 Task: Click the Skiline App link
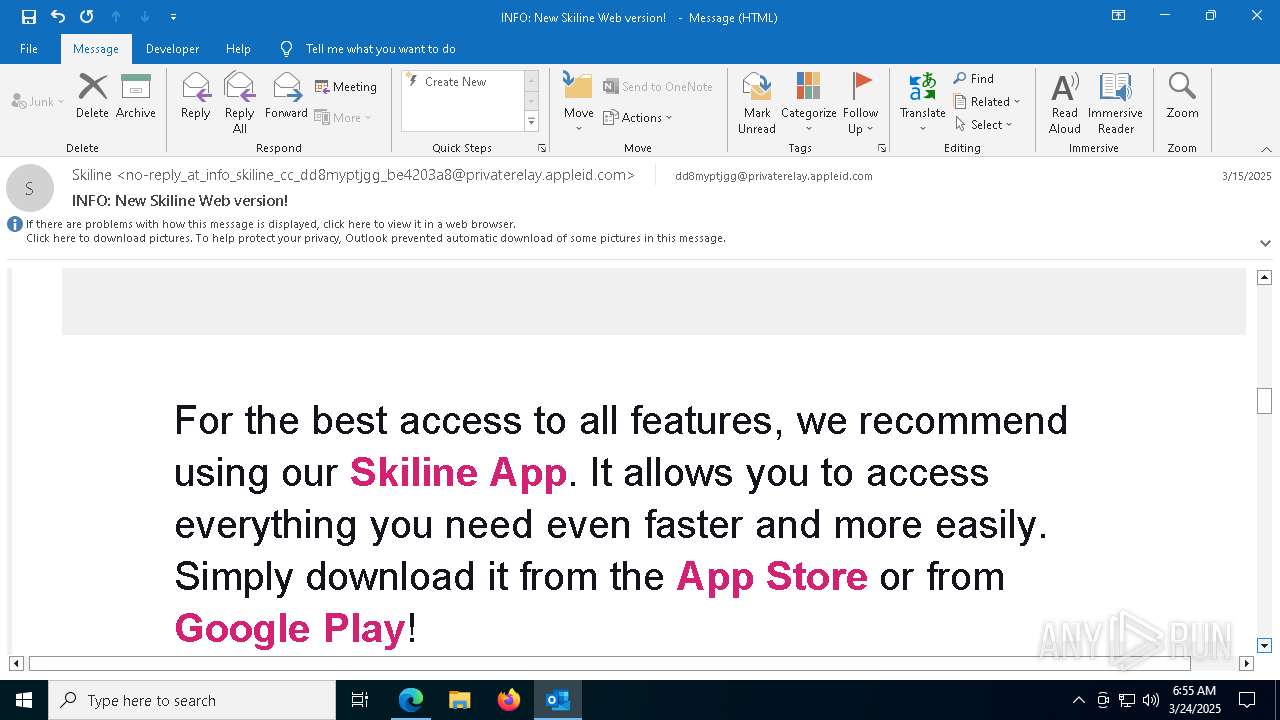click(458, 472)
